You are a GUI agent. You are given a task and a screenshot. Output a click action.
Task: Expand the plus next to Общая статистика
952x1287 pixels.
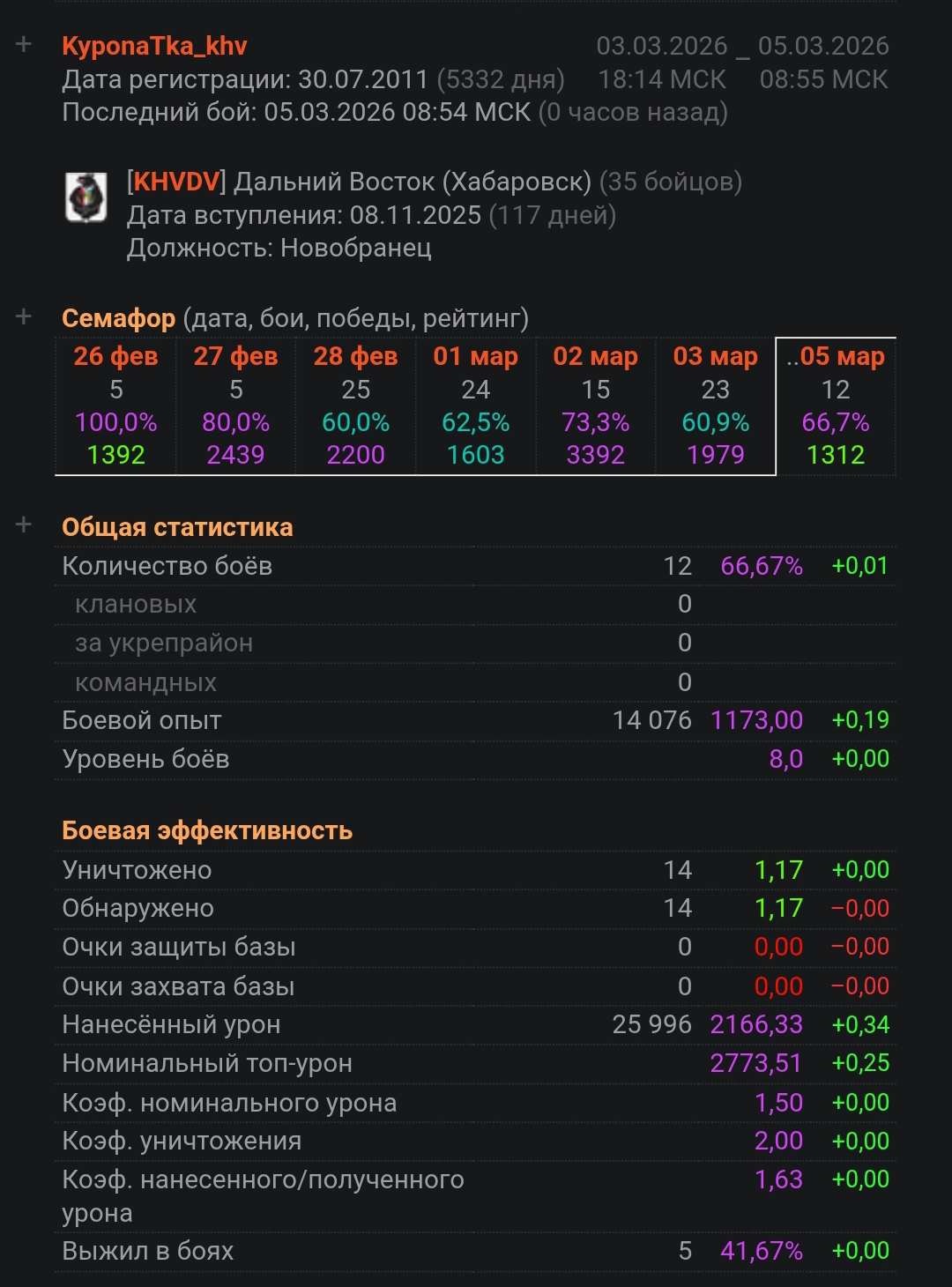[x=24, y=525]
